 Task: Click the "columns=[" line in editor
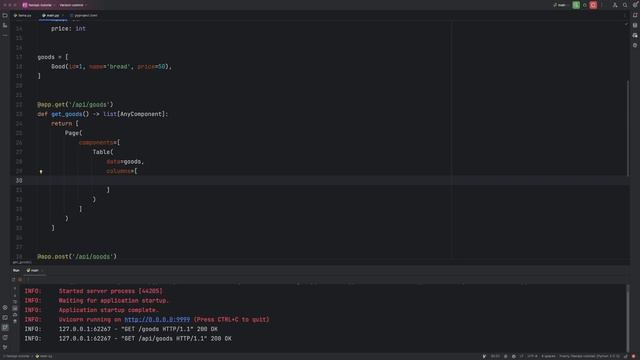click(122, 171)
